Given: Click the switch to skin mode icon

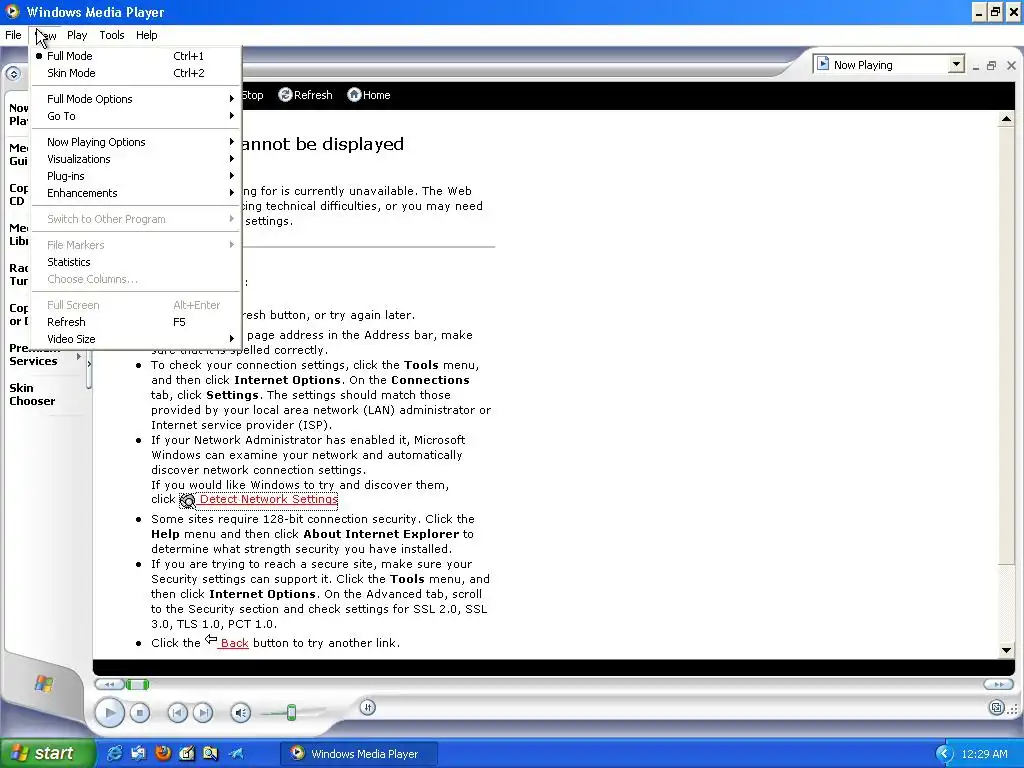Looking at the screenshot, I should (996, 707).
